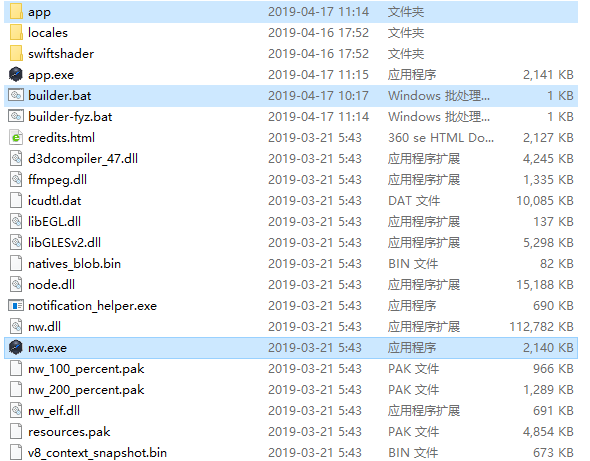Screen dimensions: 590x461
Task: Click the 2,141 KB size of app.exe
Action: pos(548,75)
